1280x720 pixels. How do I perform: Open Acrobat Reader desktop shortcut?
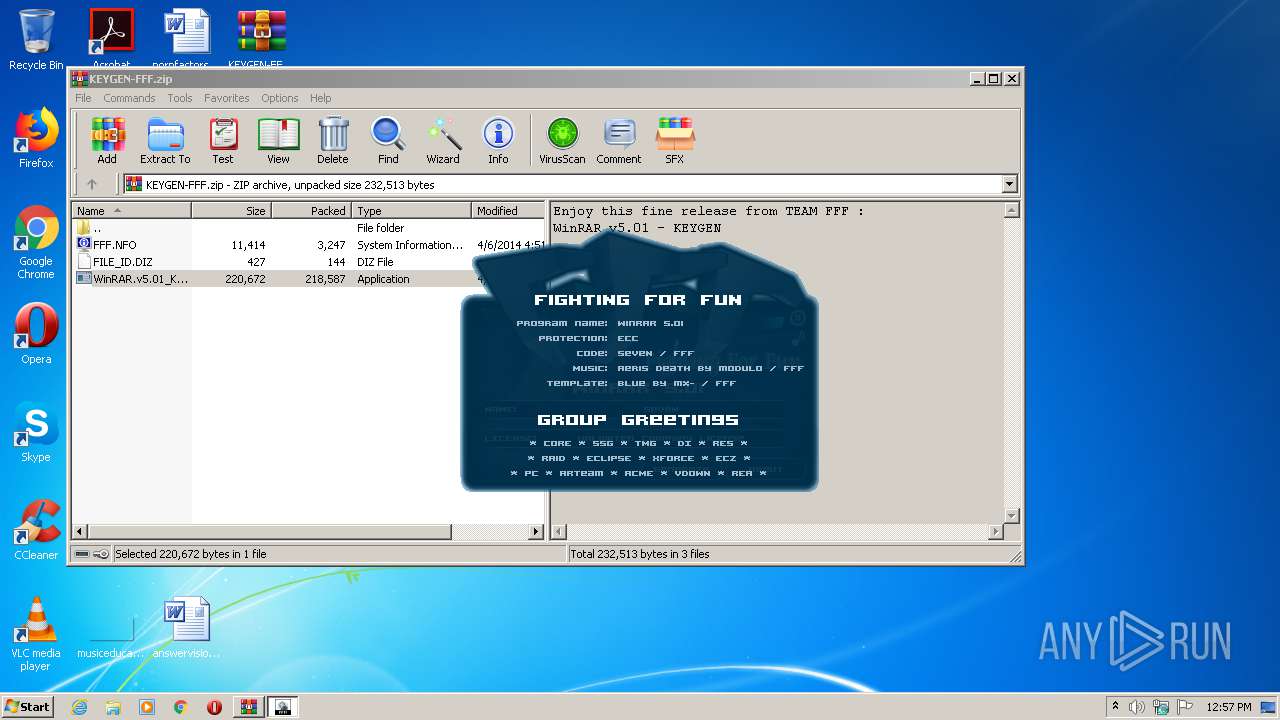click(x=111, y=38)
